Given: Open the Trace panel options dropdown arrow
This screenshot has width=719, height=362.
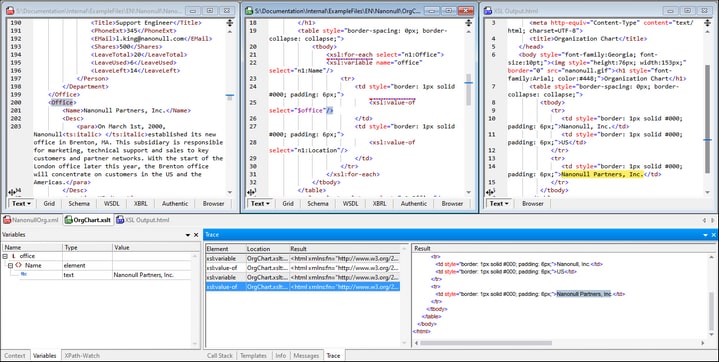Looking at the screenshot, I should click(705, 235).
